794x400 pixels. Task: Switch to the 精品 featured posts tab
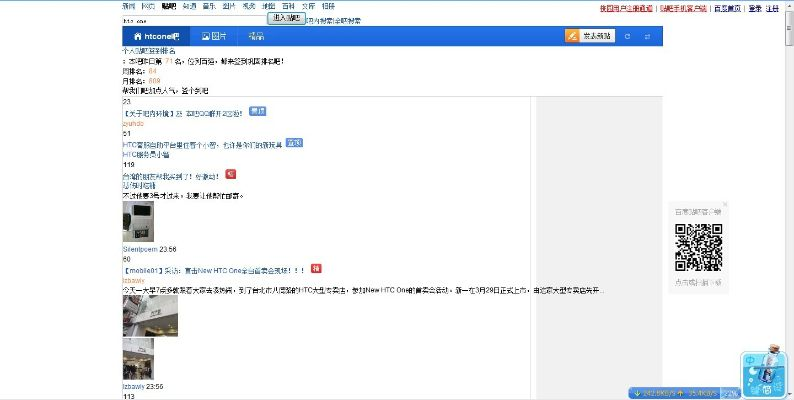[x=256, y=36]
